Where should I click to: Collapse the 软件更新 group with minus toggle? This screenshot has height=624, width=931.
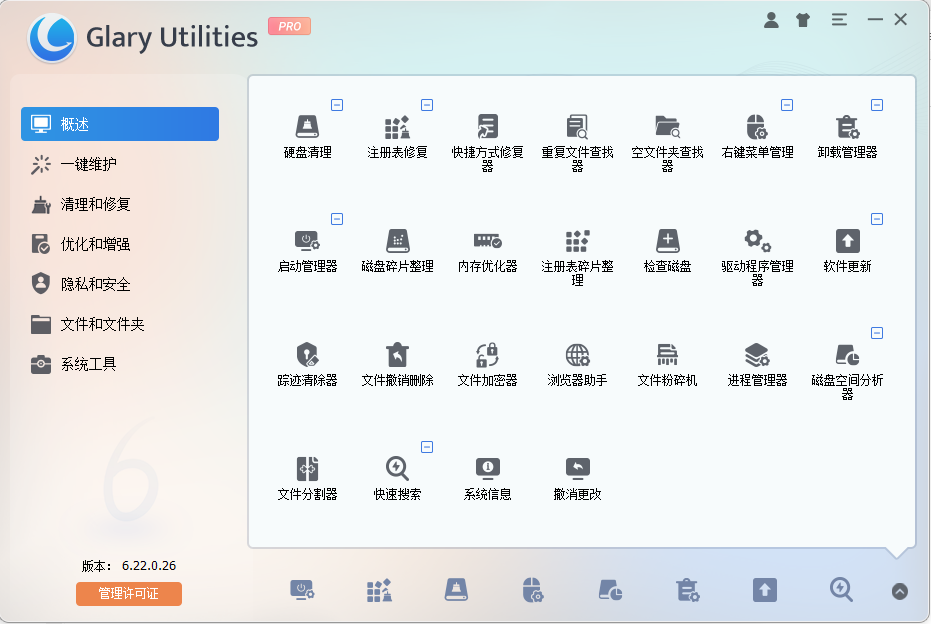coord(878,218)
